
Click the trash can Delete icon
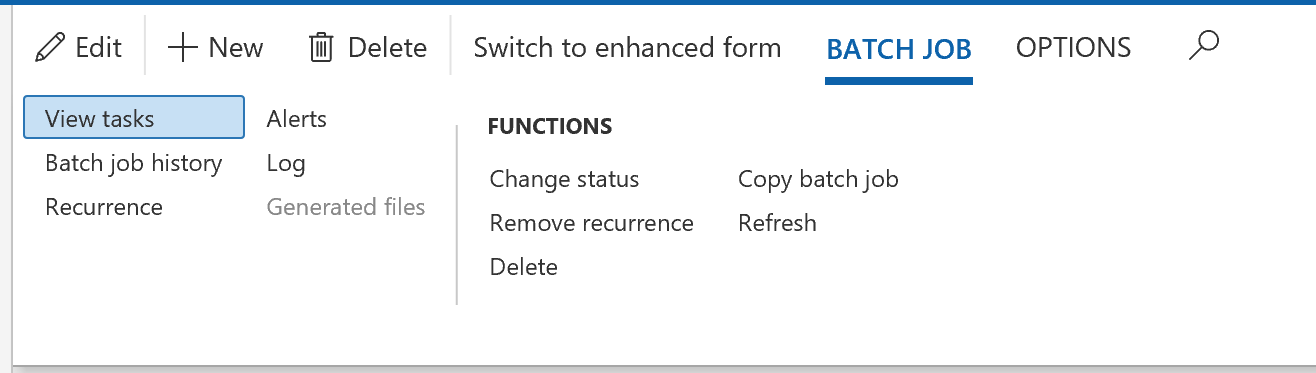pyautogui.click(x=321, y=47)
